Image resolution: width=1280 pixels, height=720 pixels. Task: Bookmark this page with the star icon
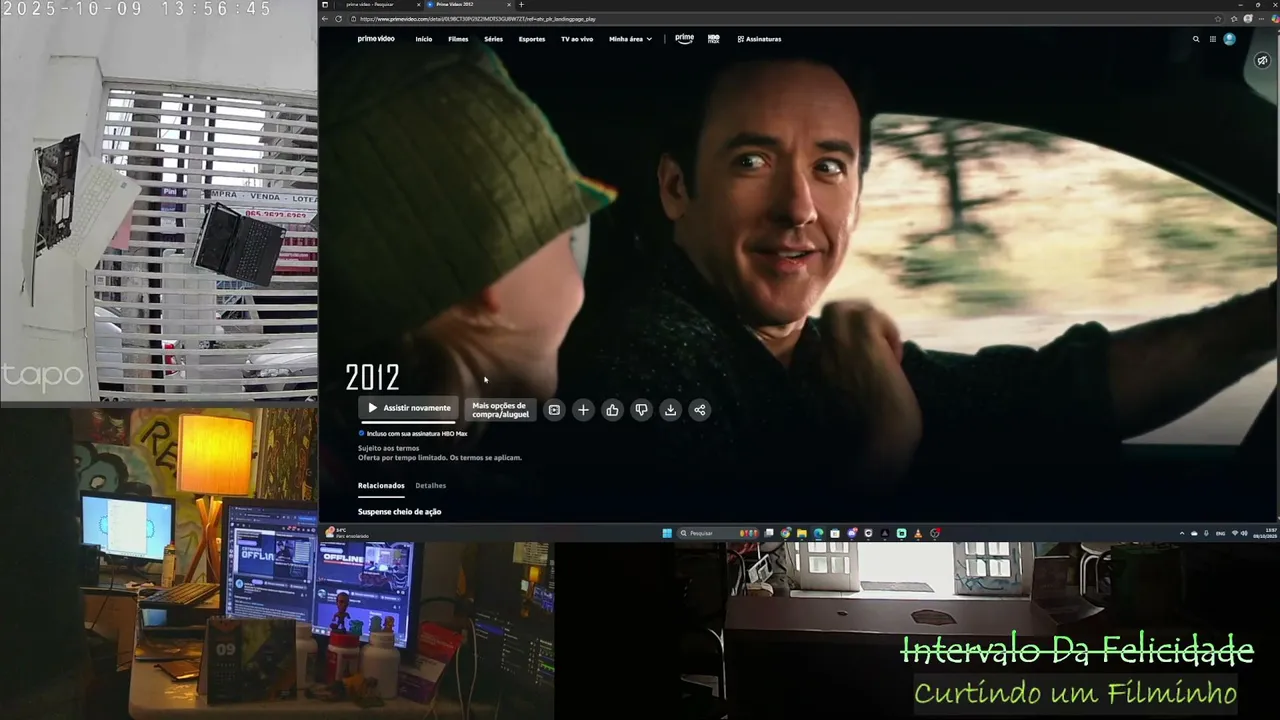(x=1217, y=19)
